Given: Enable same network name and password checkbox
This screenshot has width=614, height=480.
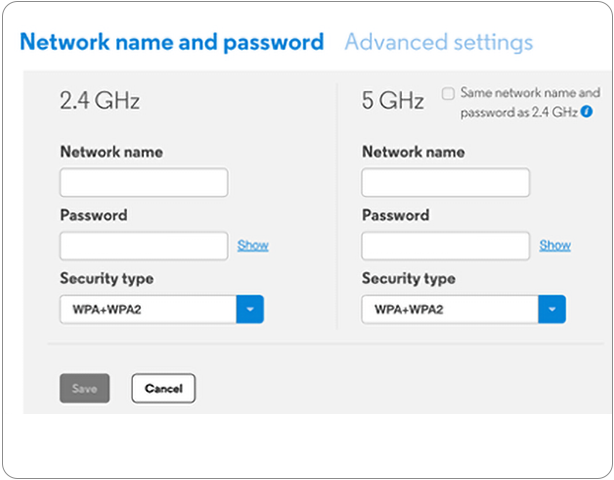Looking at the screenshot, I should click(x=448, y=94).
